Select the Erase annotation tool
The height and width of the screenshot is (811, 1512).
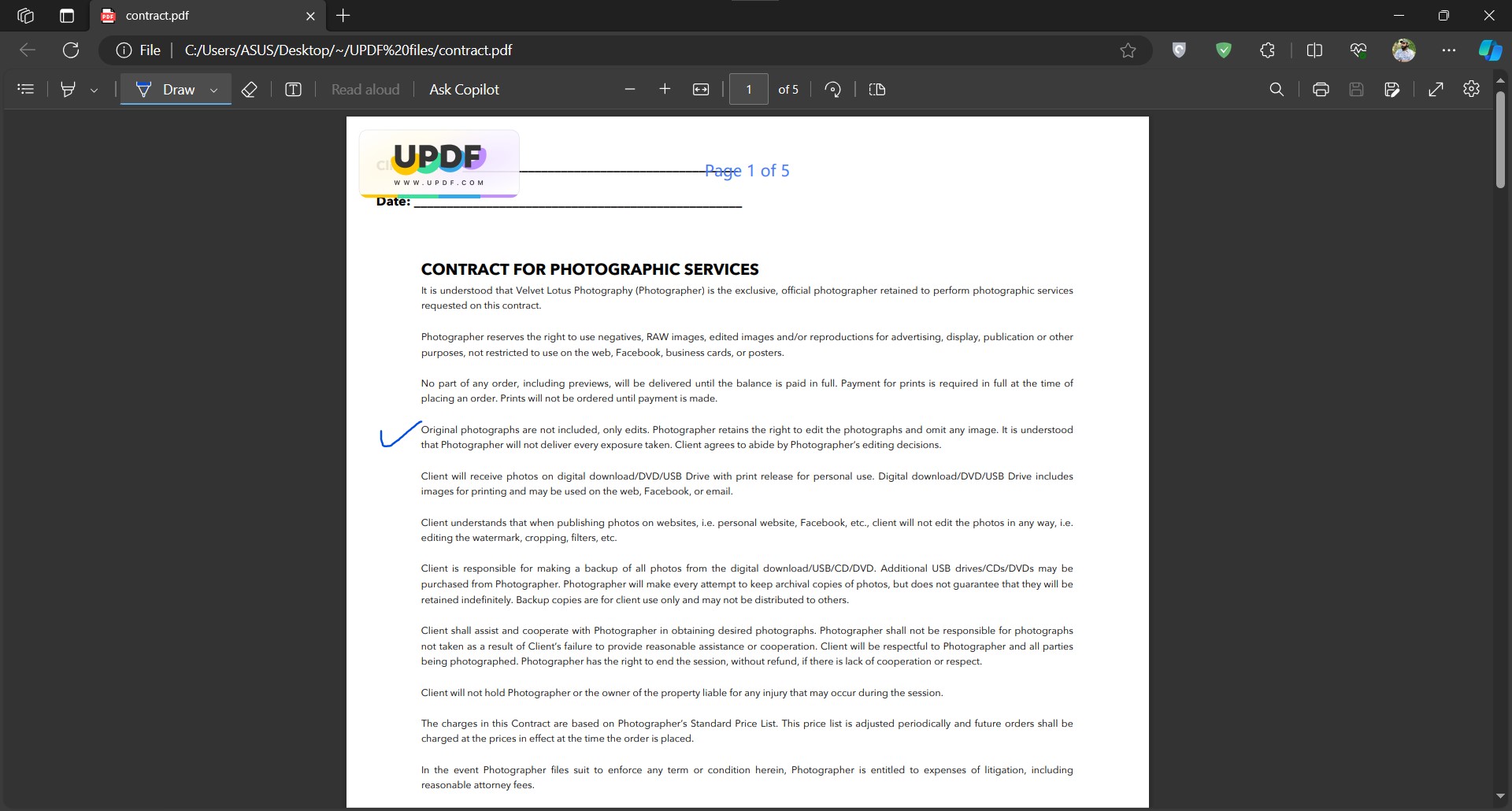point(250,89)
